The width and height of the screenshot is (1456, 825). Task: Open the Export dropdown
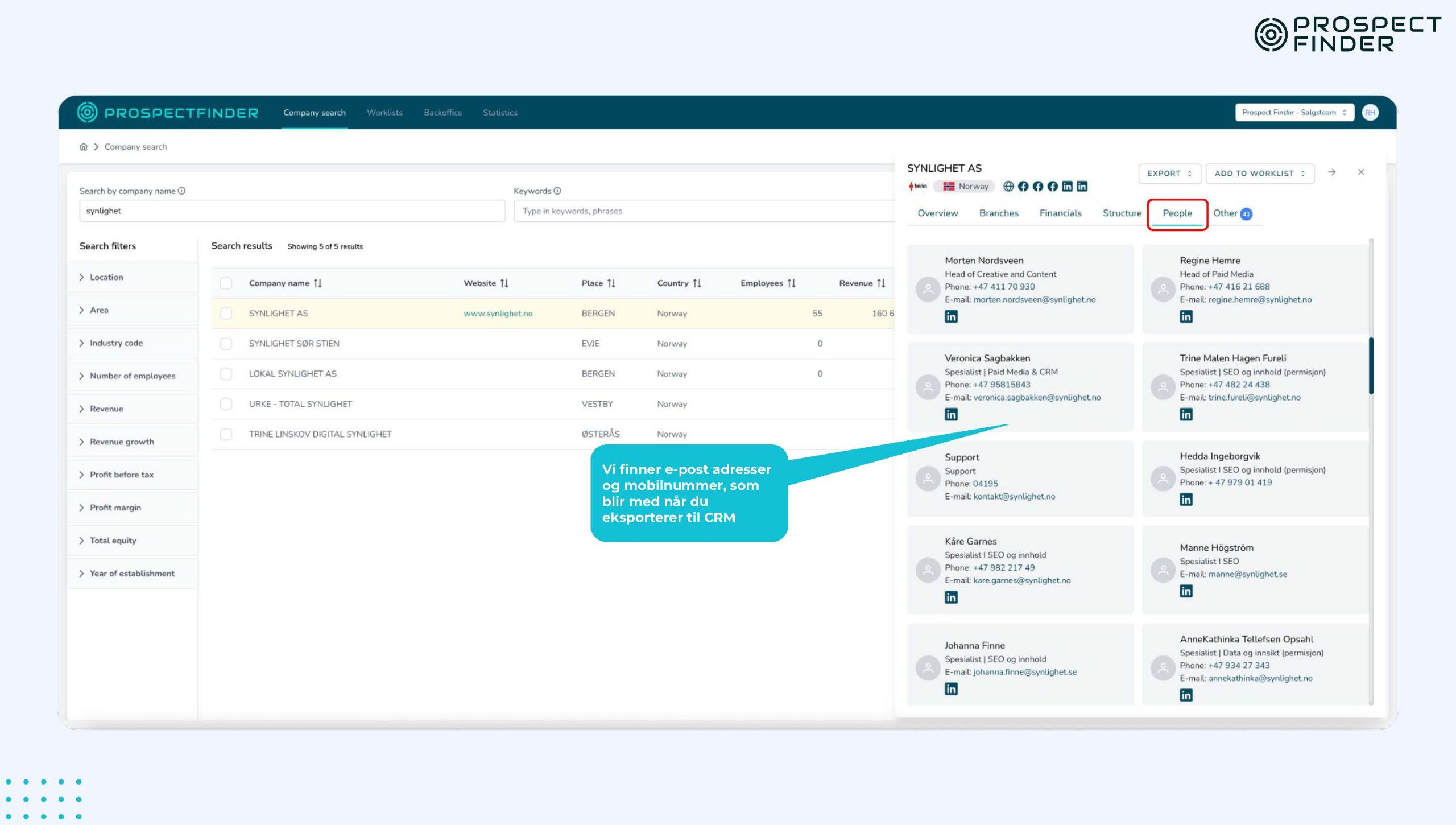click(x=1169, y=174)
